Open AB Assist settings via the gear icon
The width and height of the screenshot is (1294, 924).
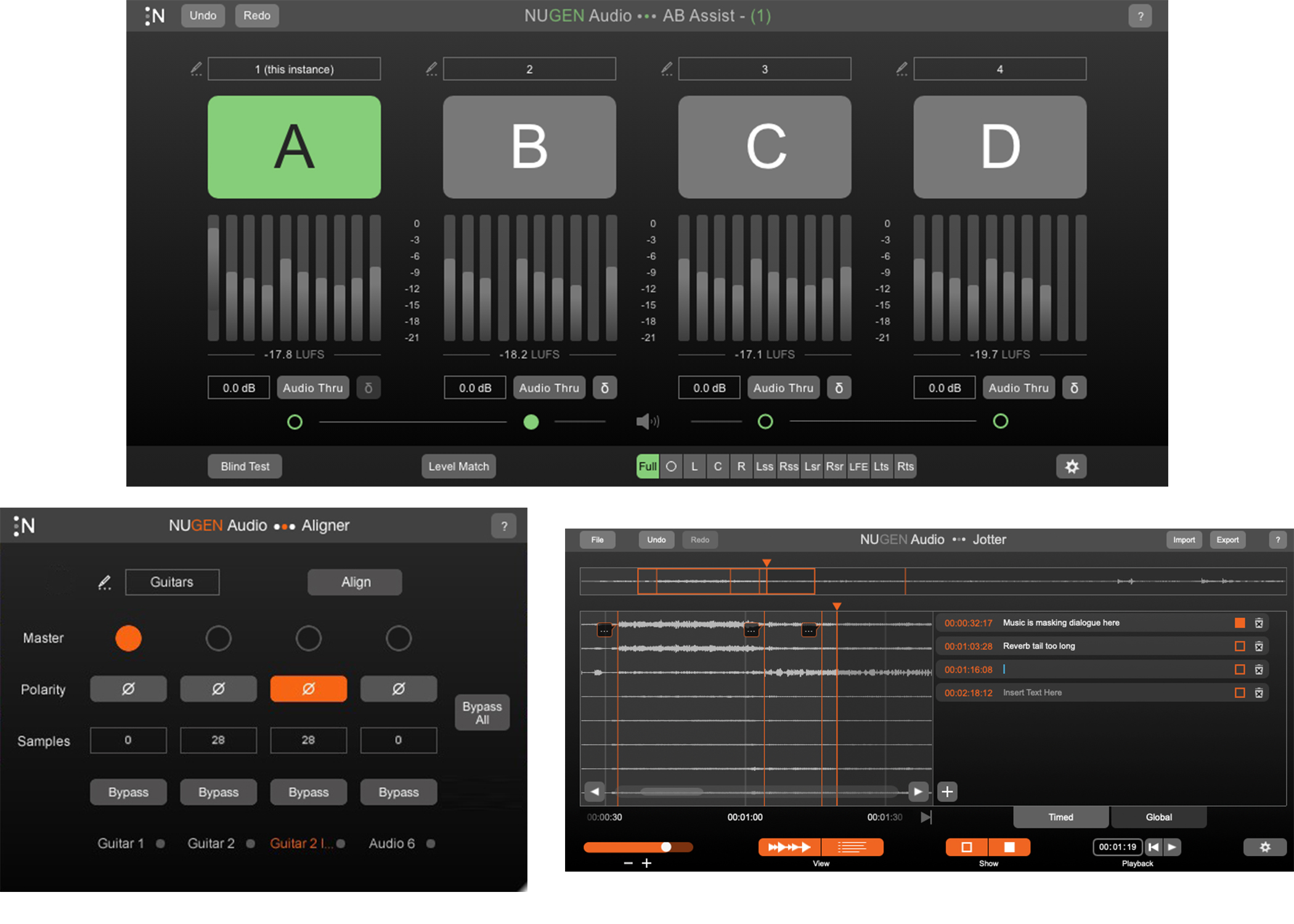tap(1072, 466)
